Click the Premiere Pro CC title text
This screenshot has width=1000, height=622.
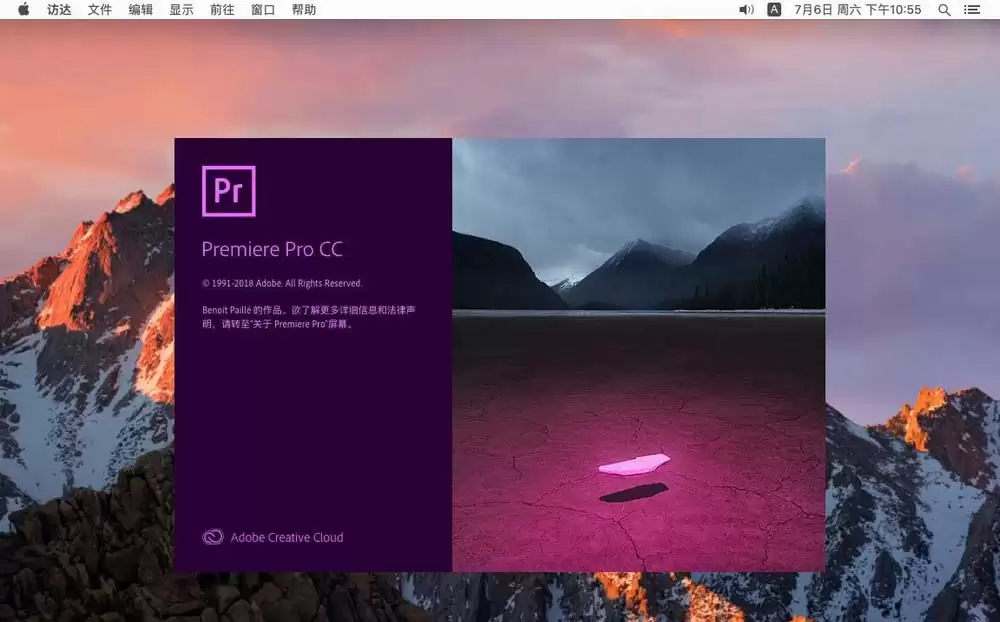pos(272,249)
